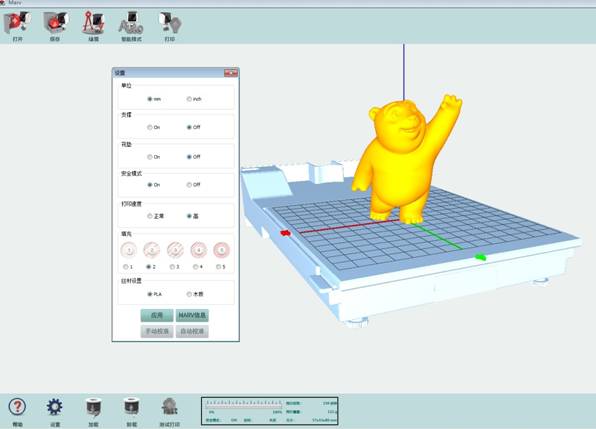Image resolution: width=596 pixels, height=429 pixels.
Task: Click the load filament (加载) spool icon
Action: click(x=94, y=407)
